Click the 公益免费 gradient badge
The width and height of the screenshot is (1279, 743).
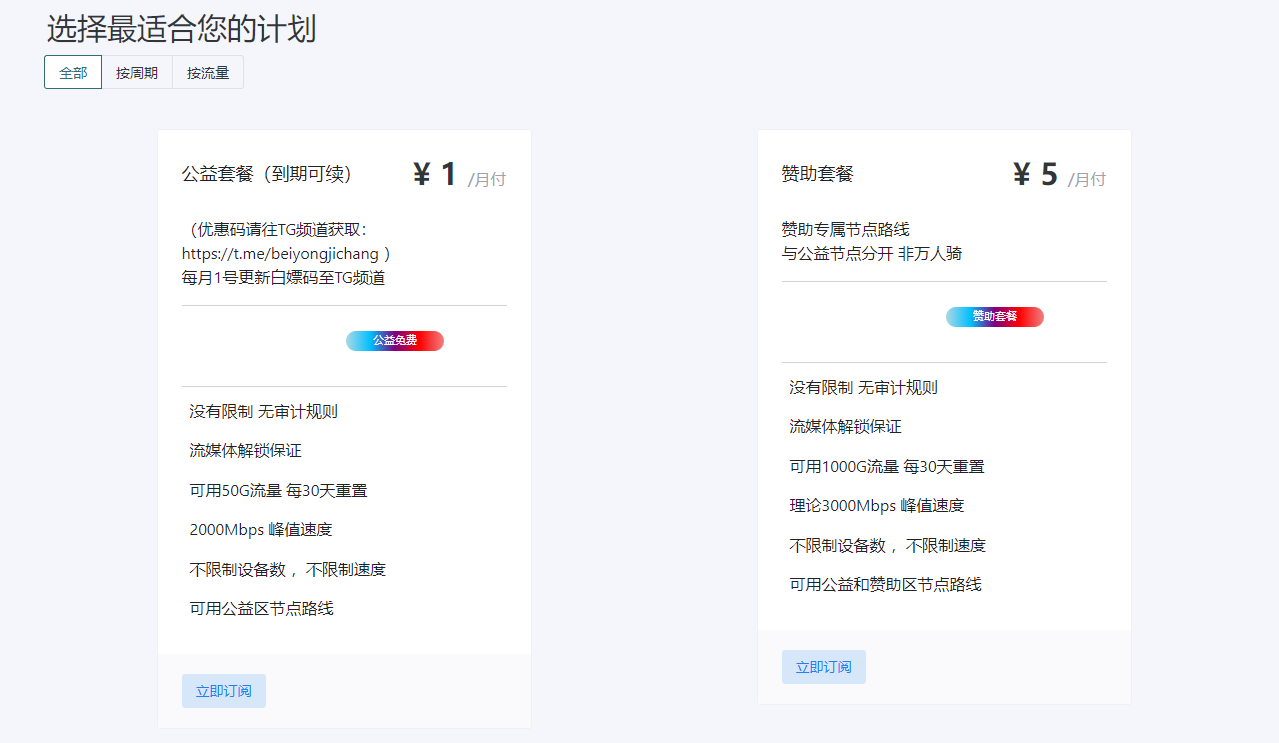(x=395, y=341)
